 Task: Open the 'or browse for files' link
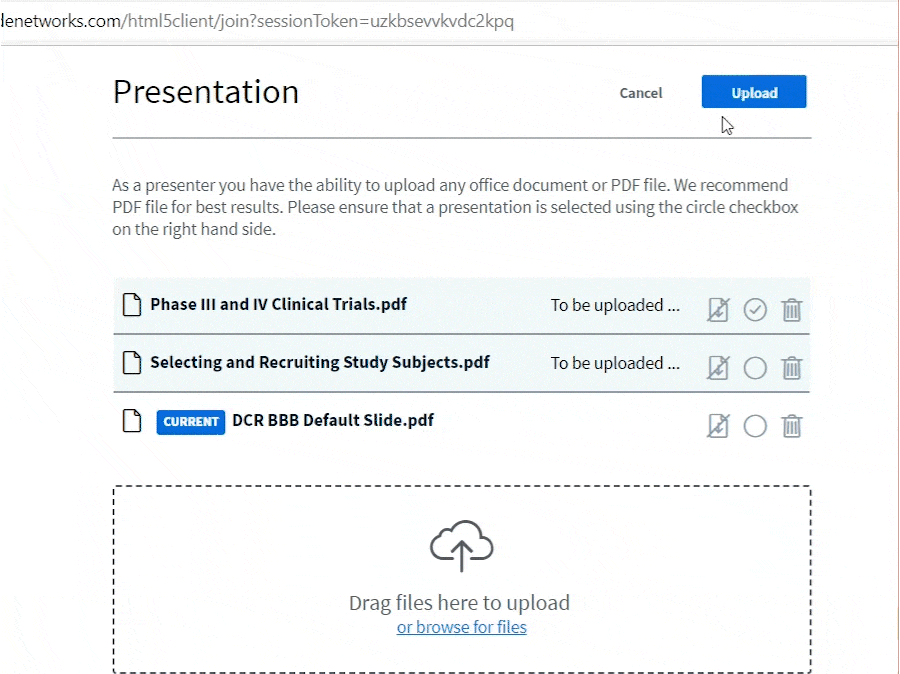click(461, 628)
